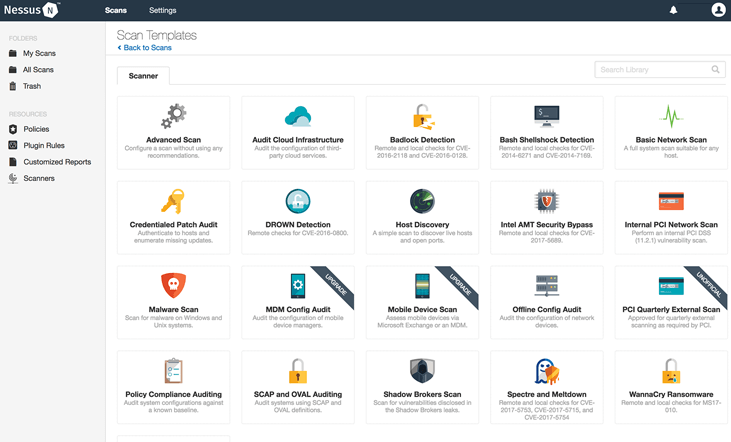Choose the MDM Config Audit phone icon
The image size is (731, 442).
click(298, 286)
